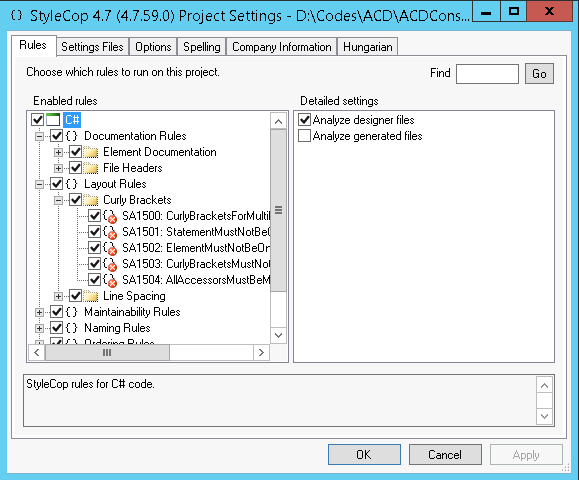This screenshot has width=579, height=480.
Task: Click the SA1503 rule icon
Action: pyautogui.click(x=110, y=264)
